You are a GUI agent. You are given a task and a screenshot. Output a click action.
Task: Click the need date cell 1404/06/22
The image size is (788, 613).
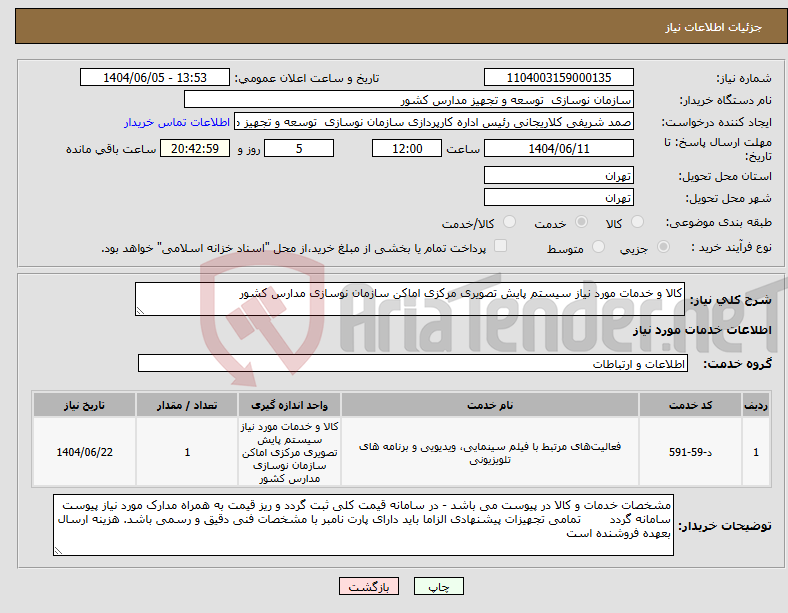point(84,452)
